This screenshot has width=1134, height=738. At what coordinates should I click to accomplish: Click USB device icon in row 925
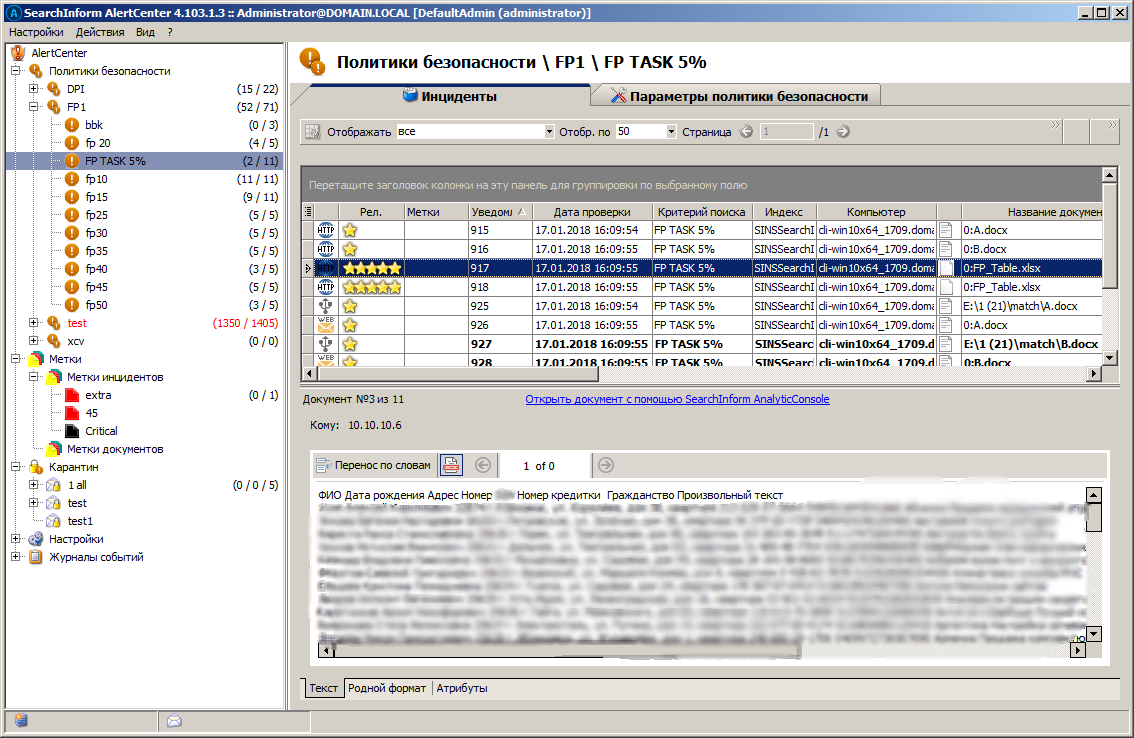coord(326,306)
